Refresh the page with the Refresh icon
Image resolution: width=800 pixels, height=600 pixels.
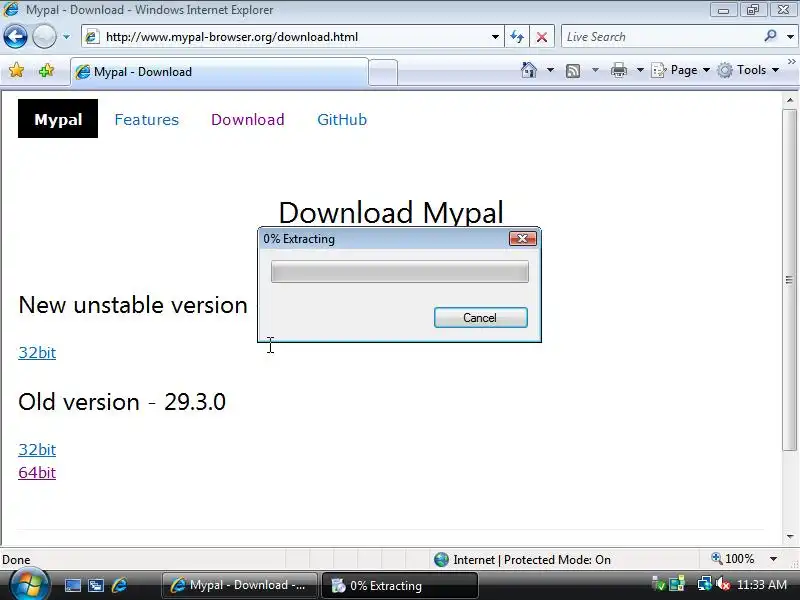(517, 37)
